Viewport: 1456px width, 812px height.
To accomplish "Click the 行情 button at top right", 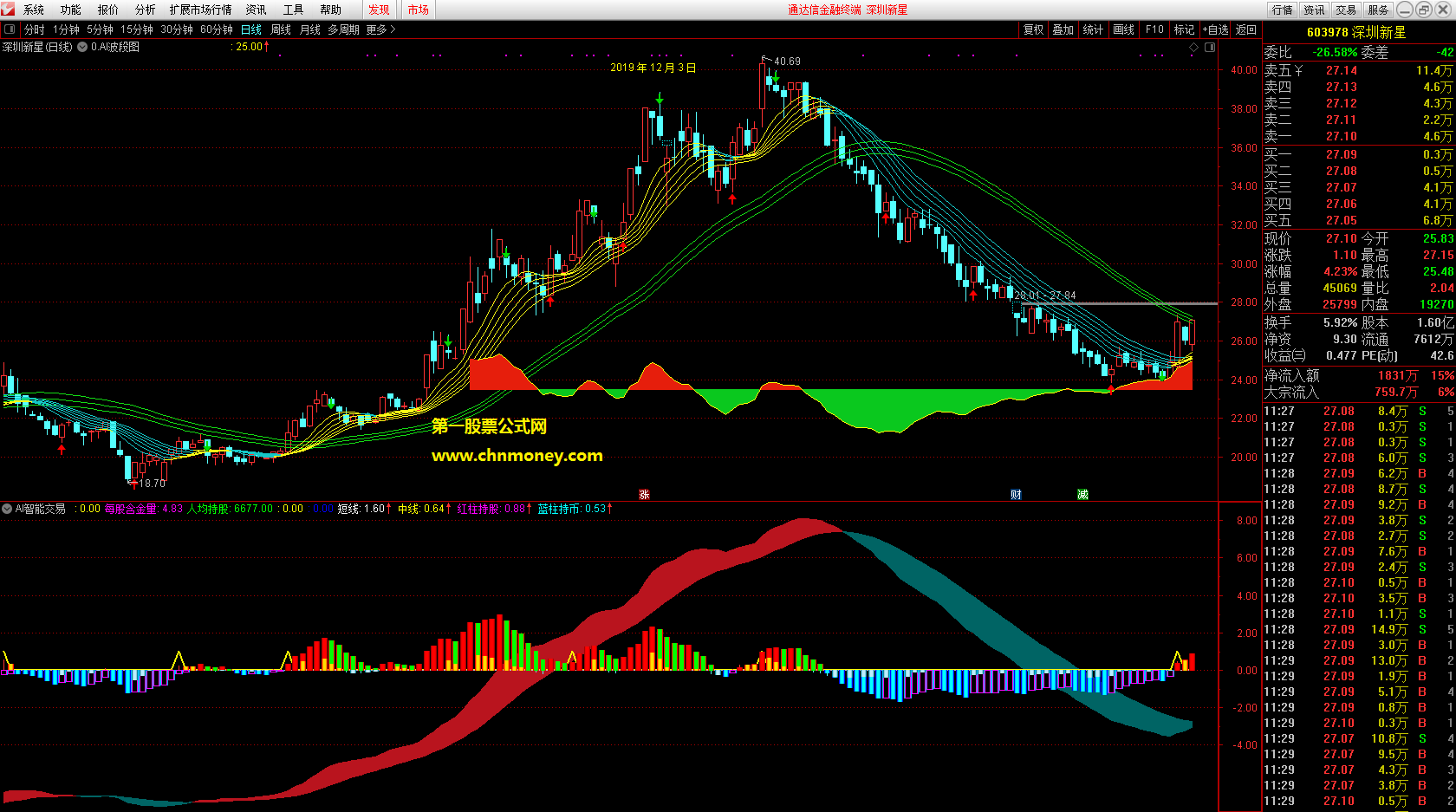I will 1283,10.
